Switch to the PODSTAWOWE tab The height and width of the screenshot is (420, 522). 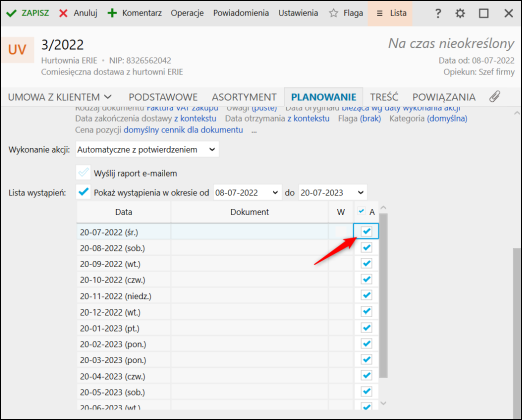163,97
